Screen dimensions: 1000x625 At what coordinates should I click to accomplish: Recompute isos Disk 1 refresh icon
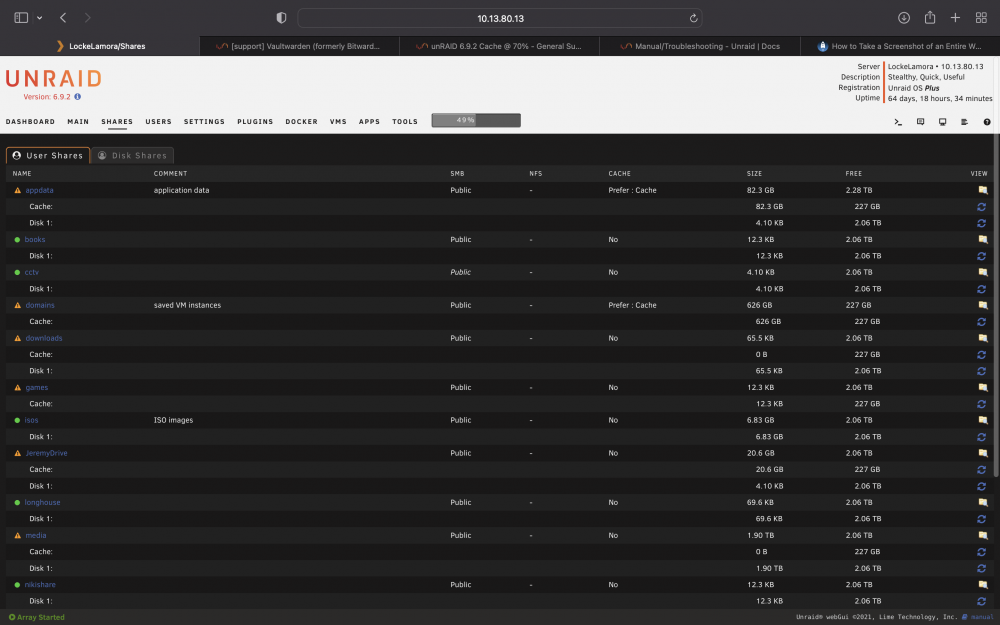[982, 437]
